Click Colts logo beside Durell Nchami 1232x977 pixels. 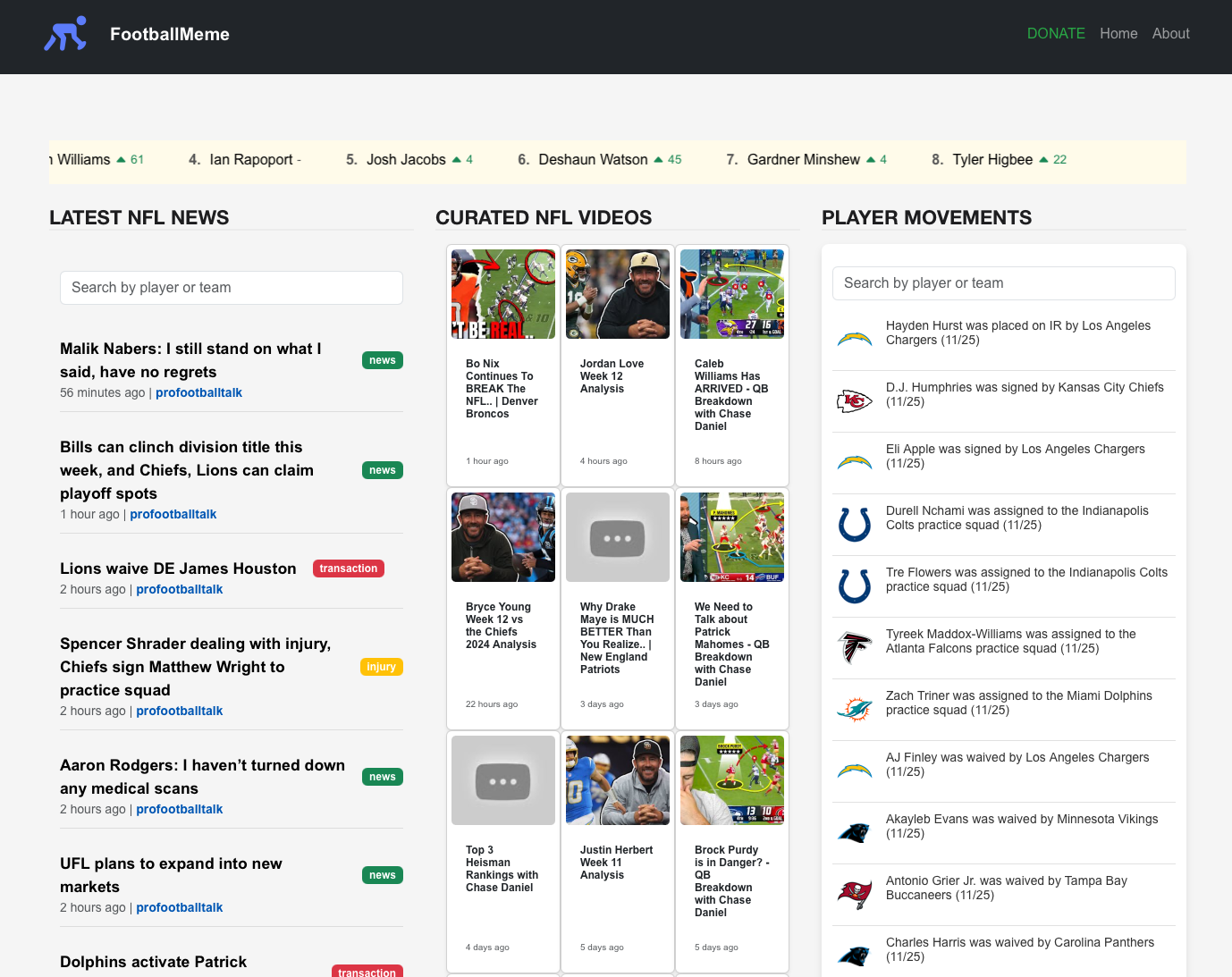point(854,525)
